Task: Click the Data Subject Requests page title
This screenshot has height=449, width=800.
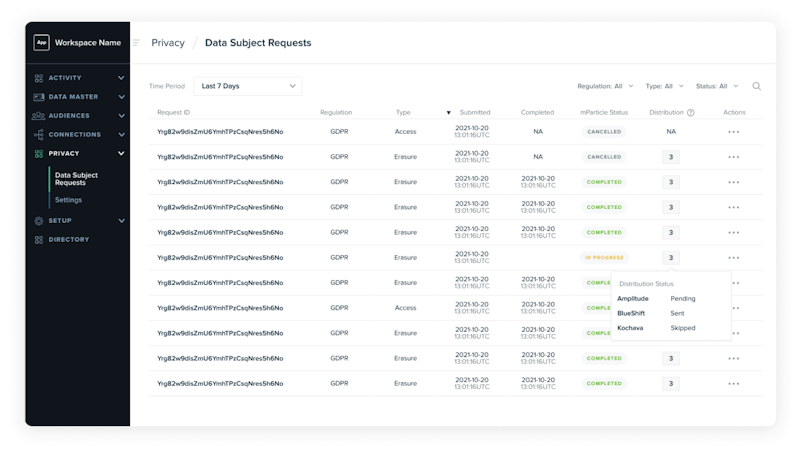Action: point(258,43)
